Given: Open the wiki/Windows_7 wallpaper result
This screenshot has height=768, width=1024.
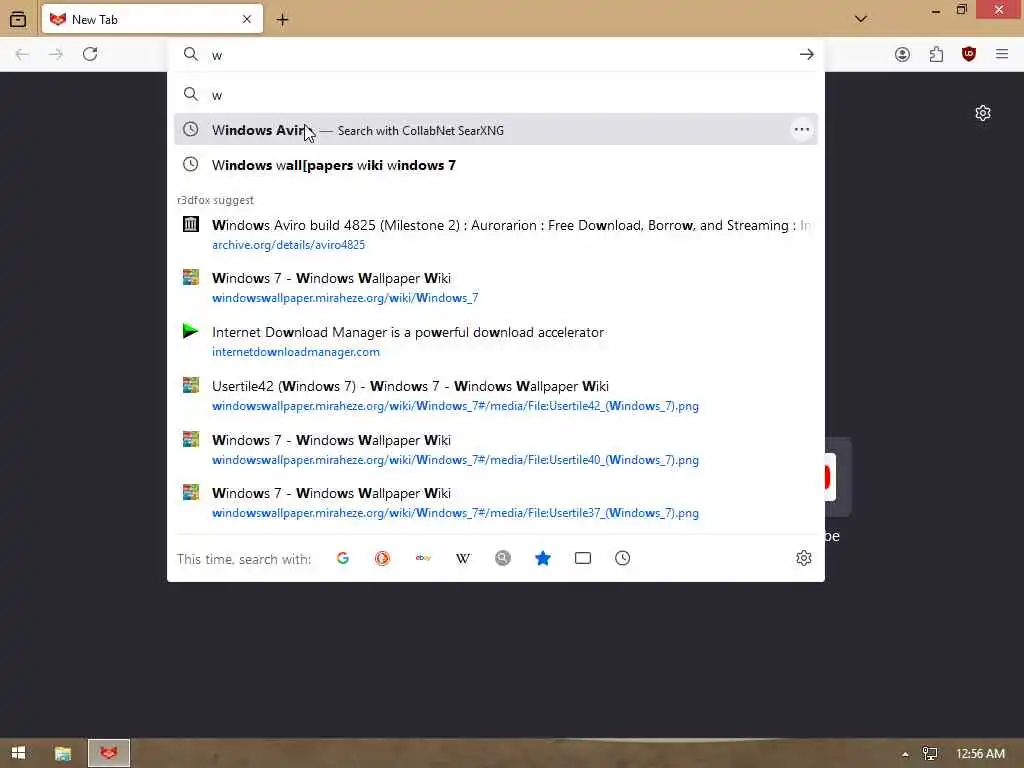Looking at the screenshot, I should (x=496, y=287).
